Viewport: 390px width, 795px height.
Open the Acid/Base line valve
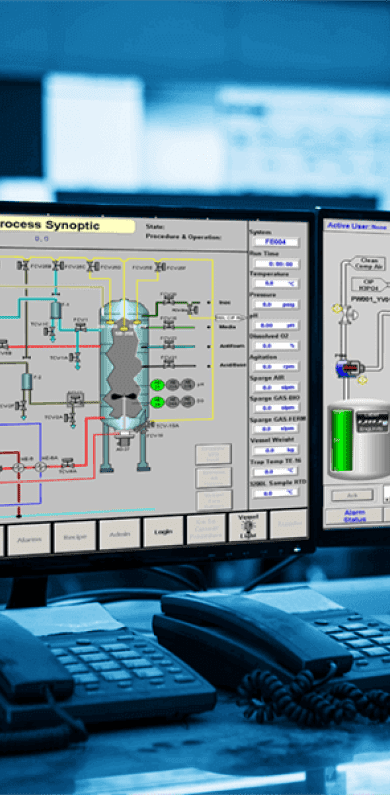(169, 364)
